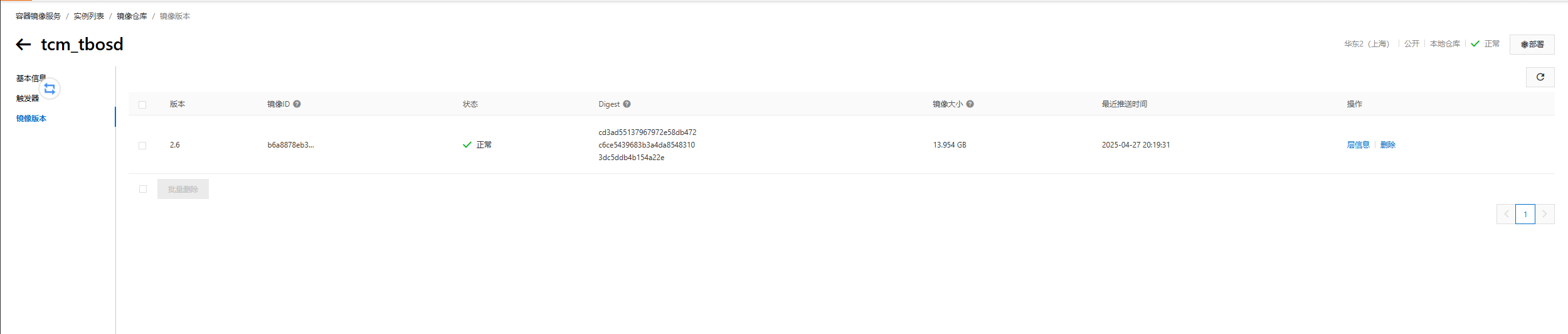The width and height of the screenshot is (1568, 334).
Task: Click help icon next to Digest header
Action: 627,104
